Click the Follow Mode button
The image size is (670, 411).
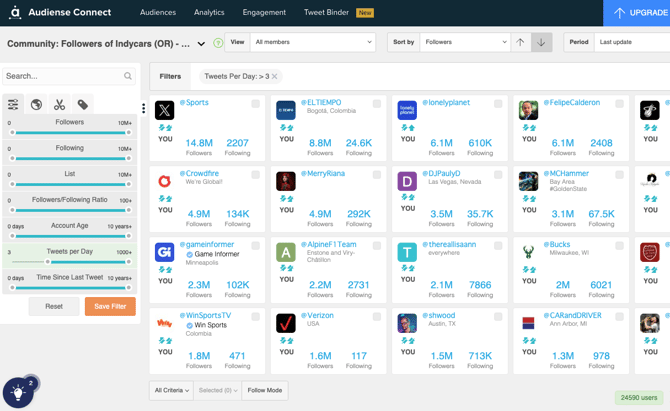pos(265,390)
